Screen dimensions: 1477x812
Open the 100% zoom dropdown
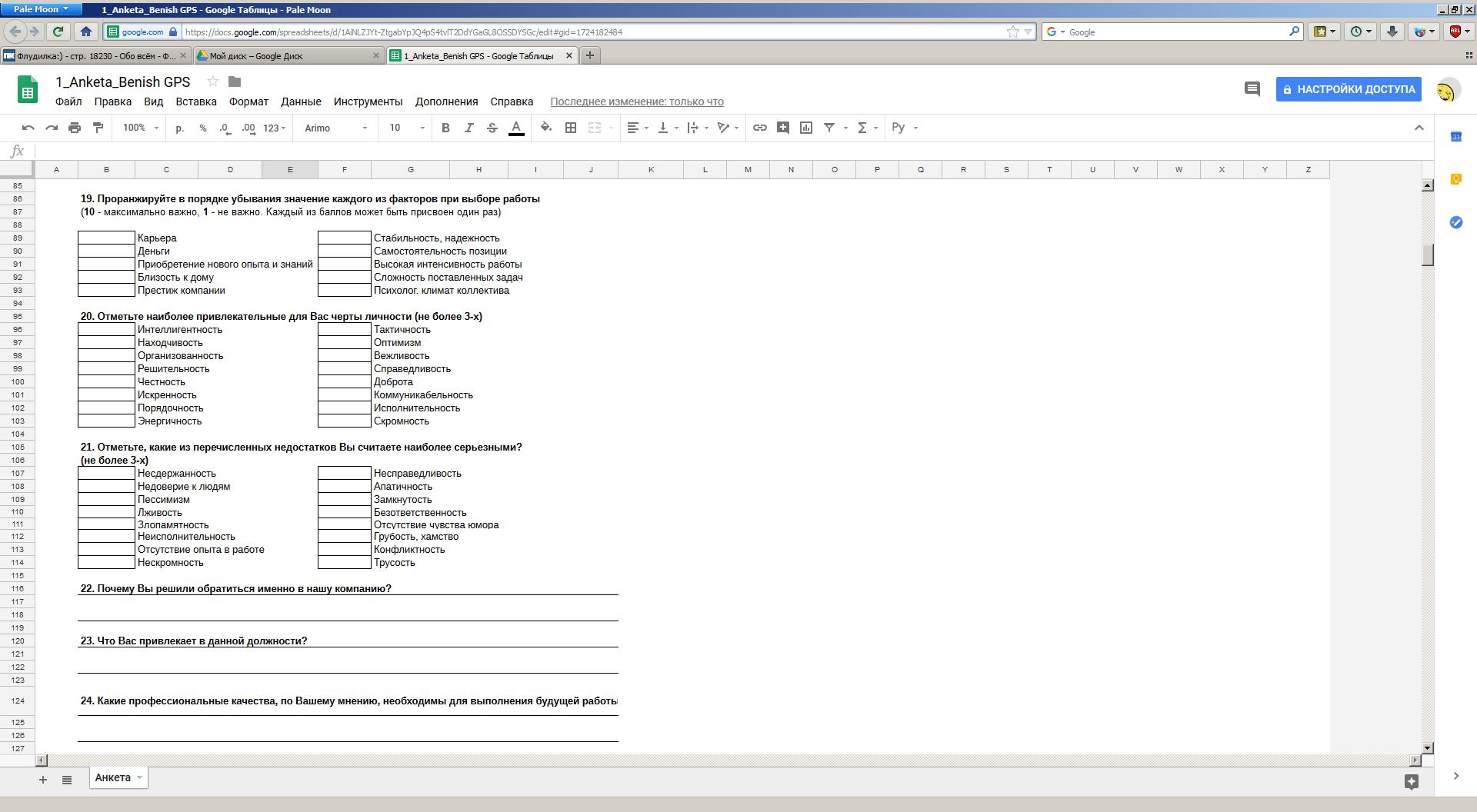tap(140, 128)
